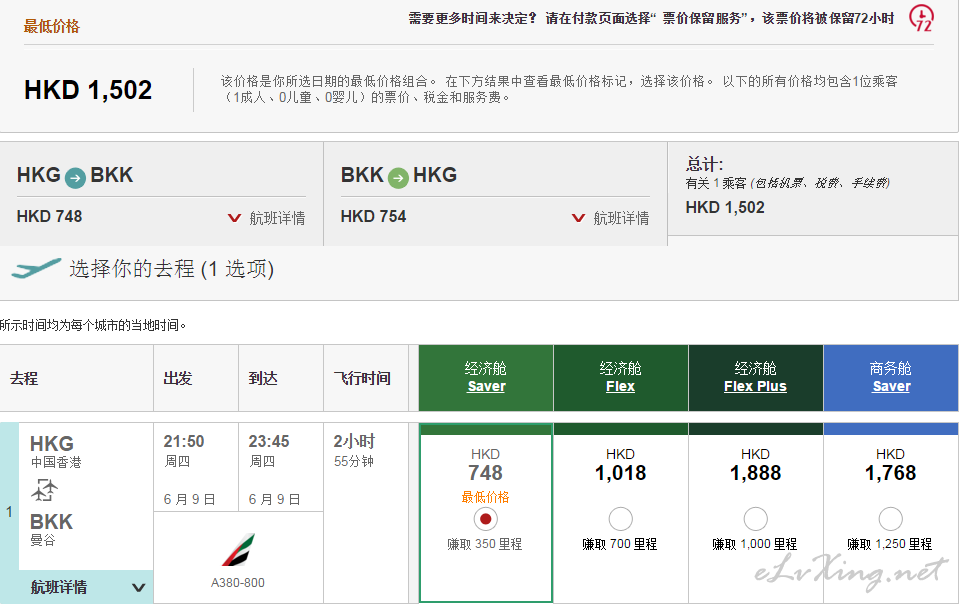
Task: Click the 72-hour fare hold icon
Action: point(921,18)
